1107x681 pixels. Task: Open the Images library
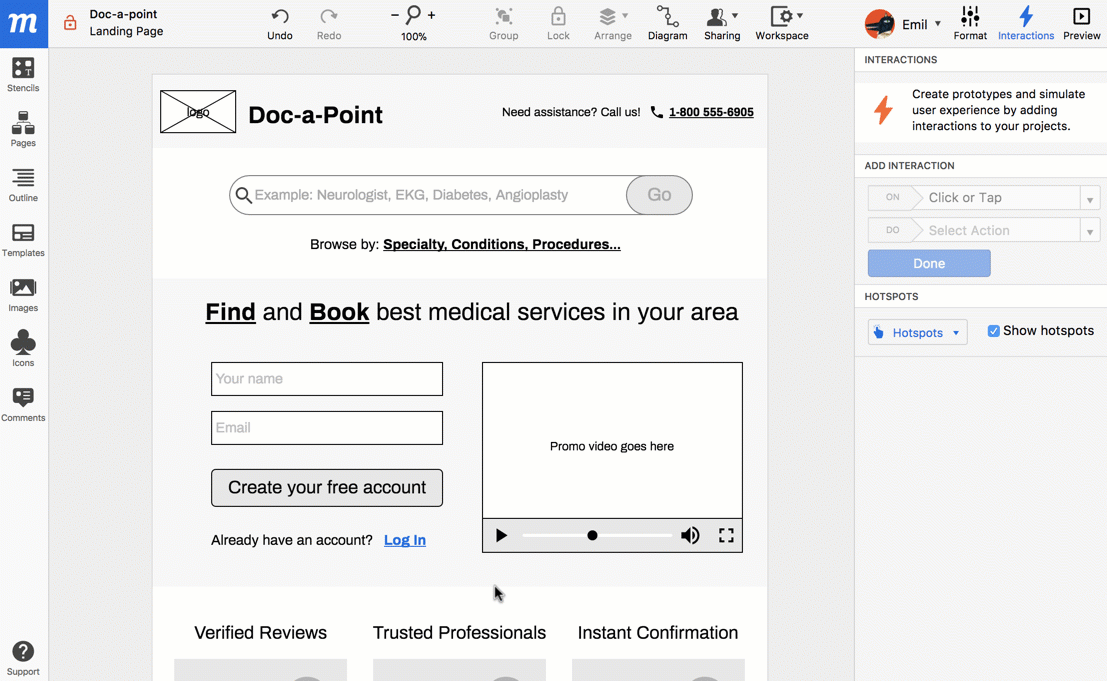23,295
